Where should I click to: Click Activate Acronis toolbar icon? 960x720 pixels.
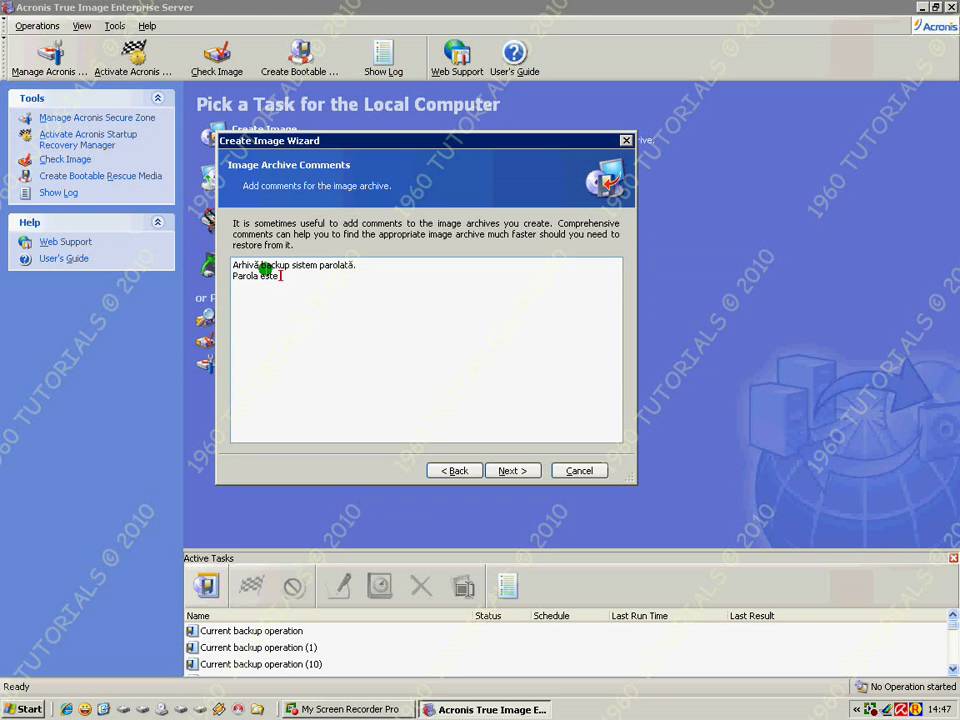[x=133, y=58]
